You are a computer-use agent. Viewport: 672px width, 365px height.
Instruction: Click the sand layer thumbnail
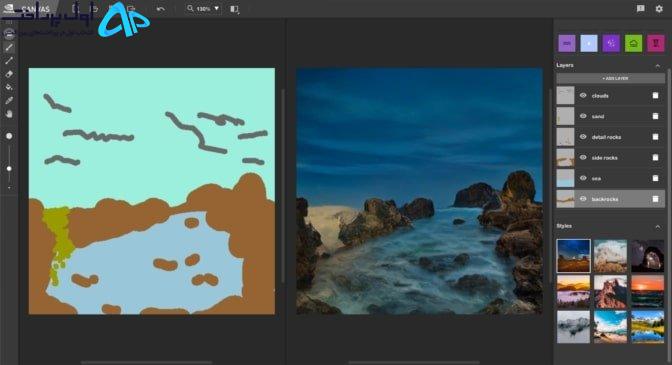565,116
